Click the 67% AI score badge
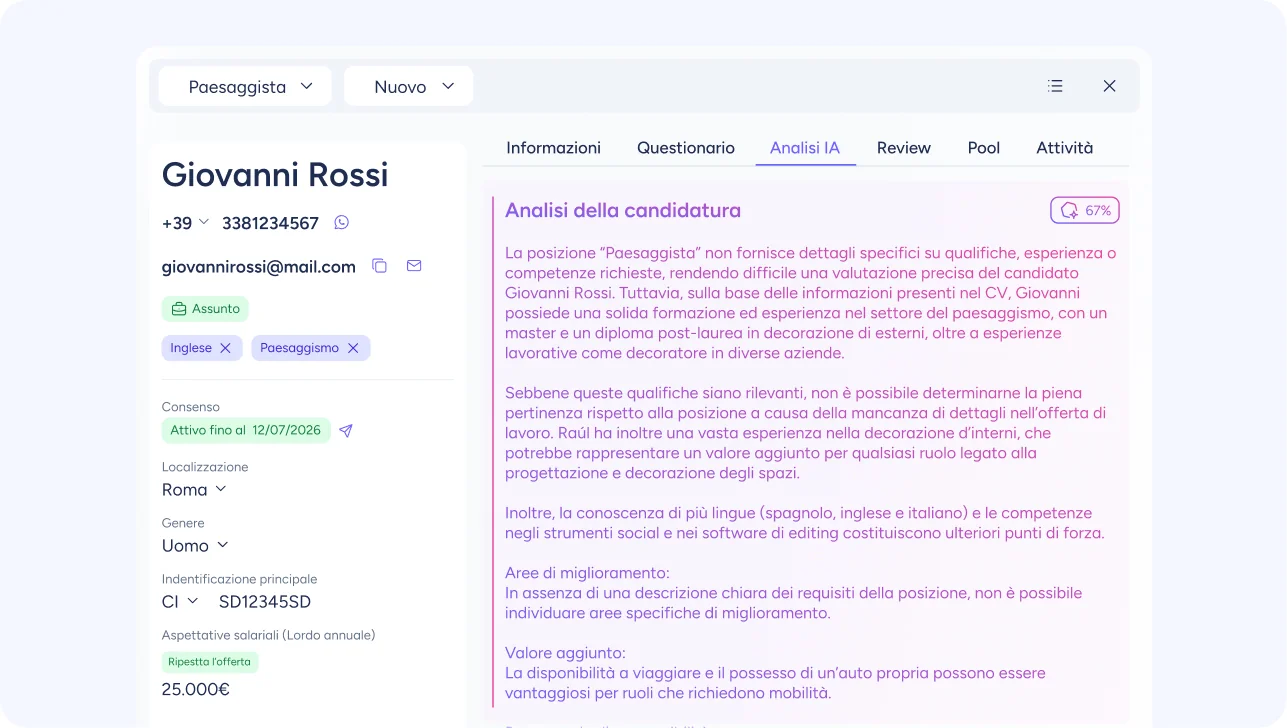This screenshot has height=728, width=1287. [1085, 210]
